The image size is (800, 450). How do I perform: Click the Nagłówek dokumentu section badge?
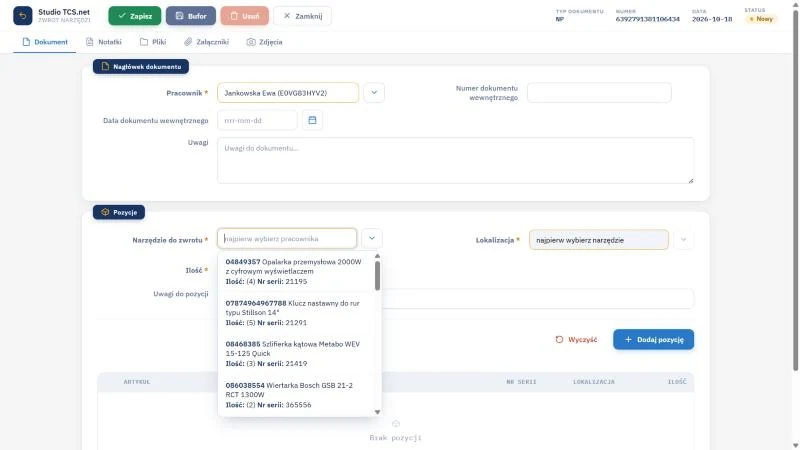tap(141, 66)
